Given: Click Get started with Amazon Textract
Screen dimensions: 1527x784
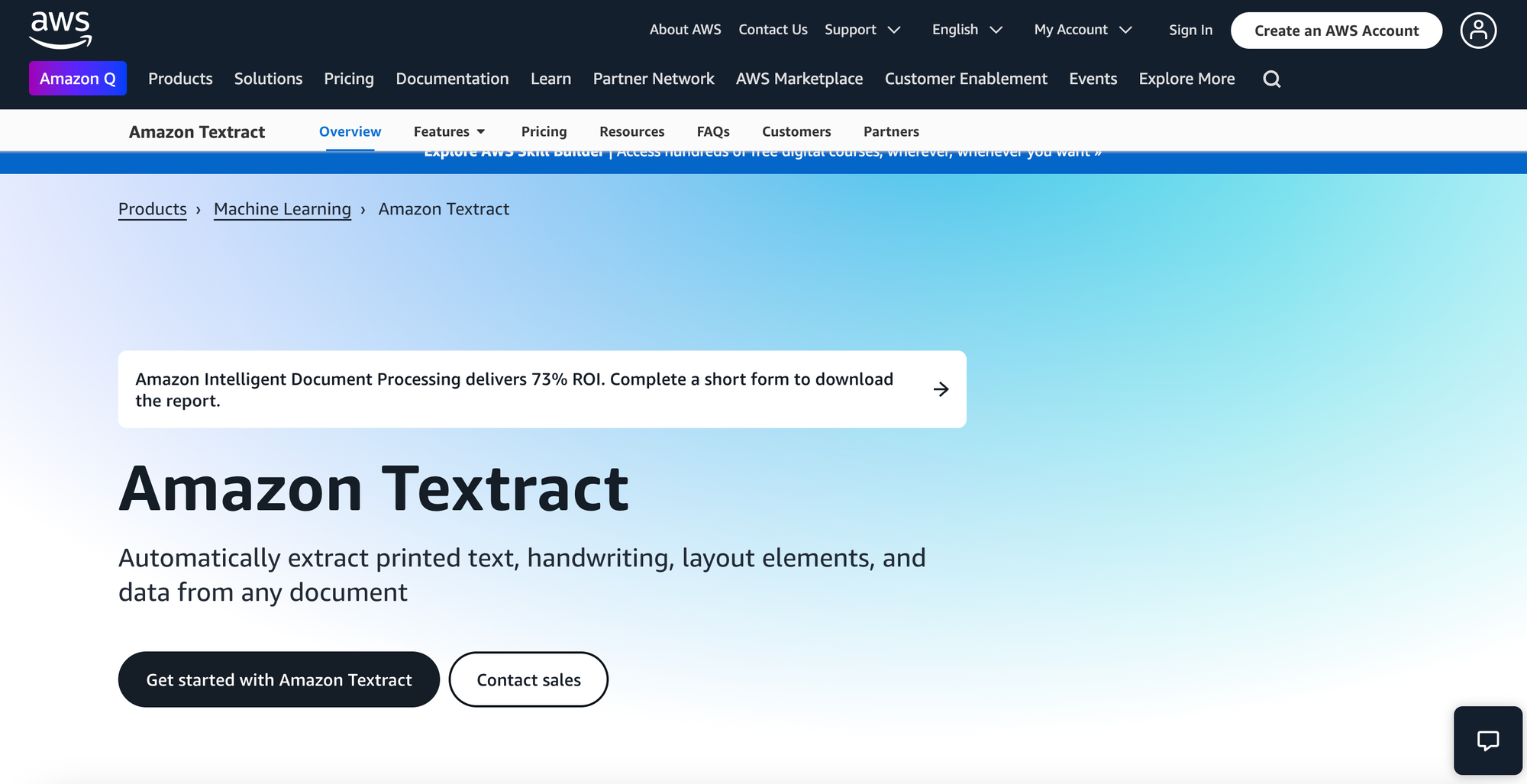Looking at the screenshot, I should click(279, 679).
